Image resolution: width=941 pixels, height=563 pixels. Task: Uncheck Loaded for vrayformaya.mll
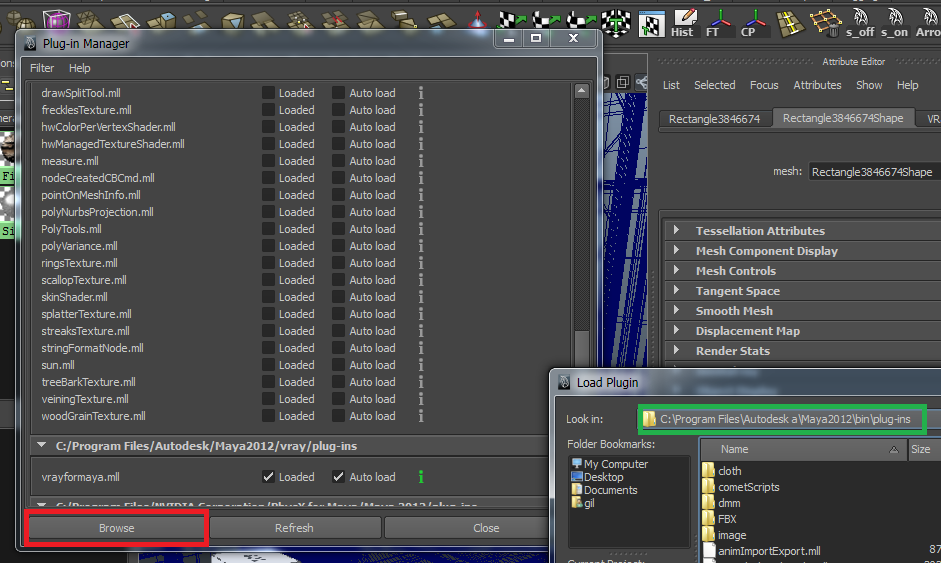click(268, 477)
